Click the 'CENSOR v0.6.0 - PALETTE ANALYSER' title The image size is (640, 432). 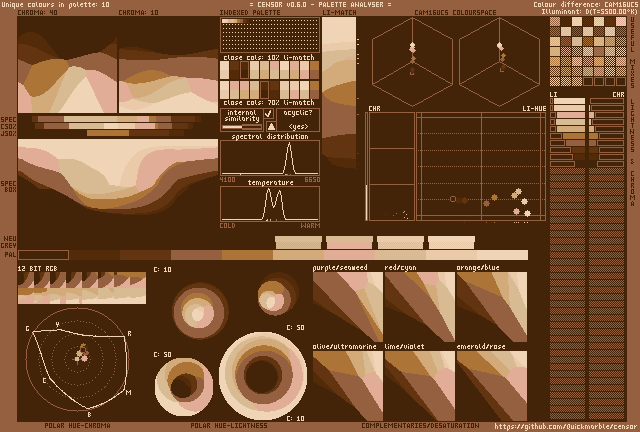(x=320, y=4)
